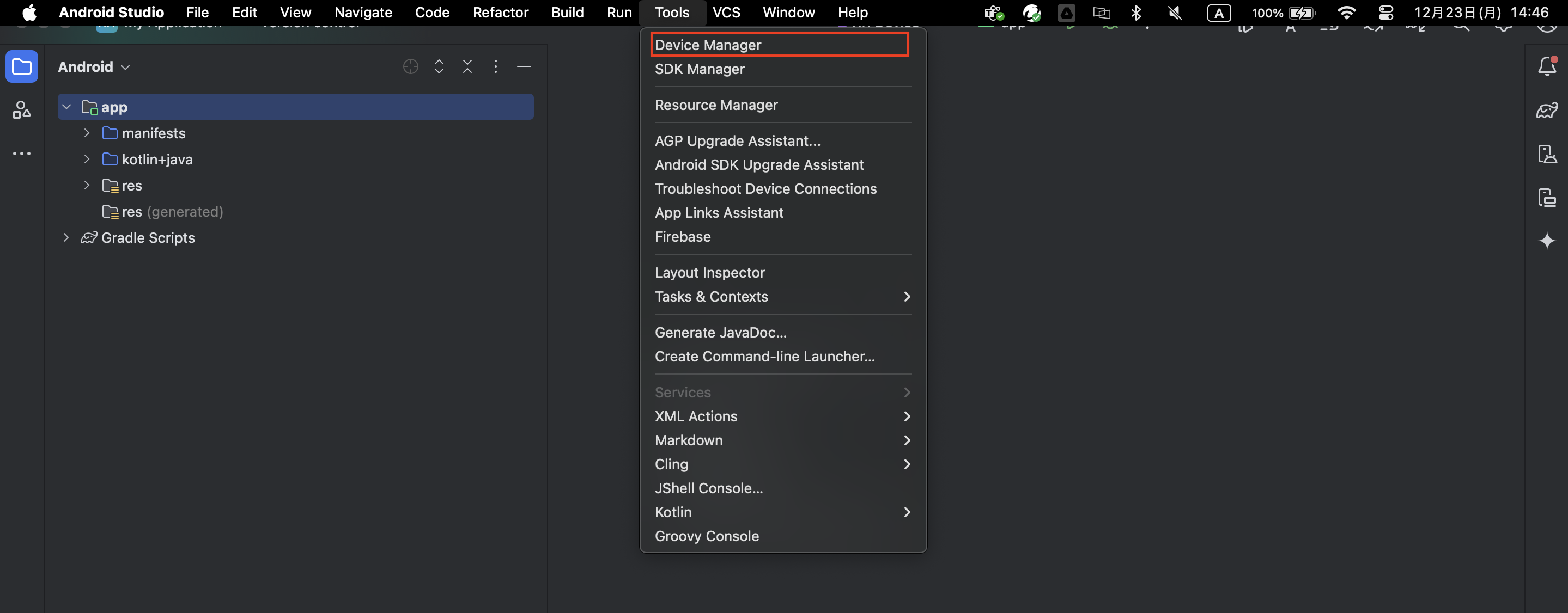The image size is (1568, 613).
Task: Click the date and time in menu bar
Action: [x=1481, y=12]
